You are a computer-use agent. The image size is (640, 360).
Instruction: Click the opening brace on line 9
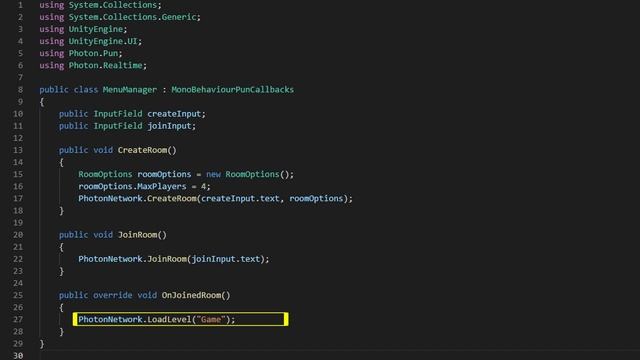[42, 102]
